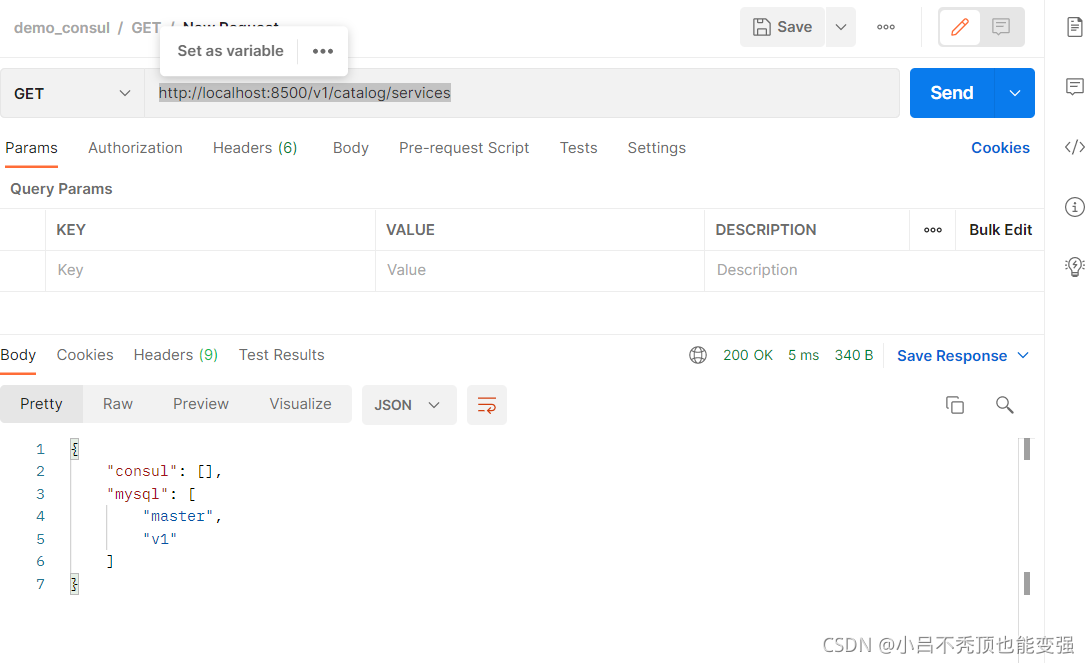
Task: Select the Authorization tab
Action: click(x=135, y=148)
